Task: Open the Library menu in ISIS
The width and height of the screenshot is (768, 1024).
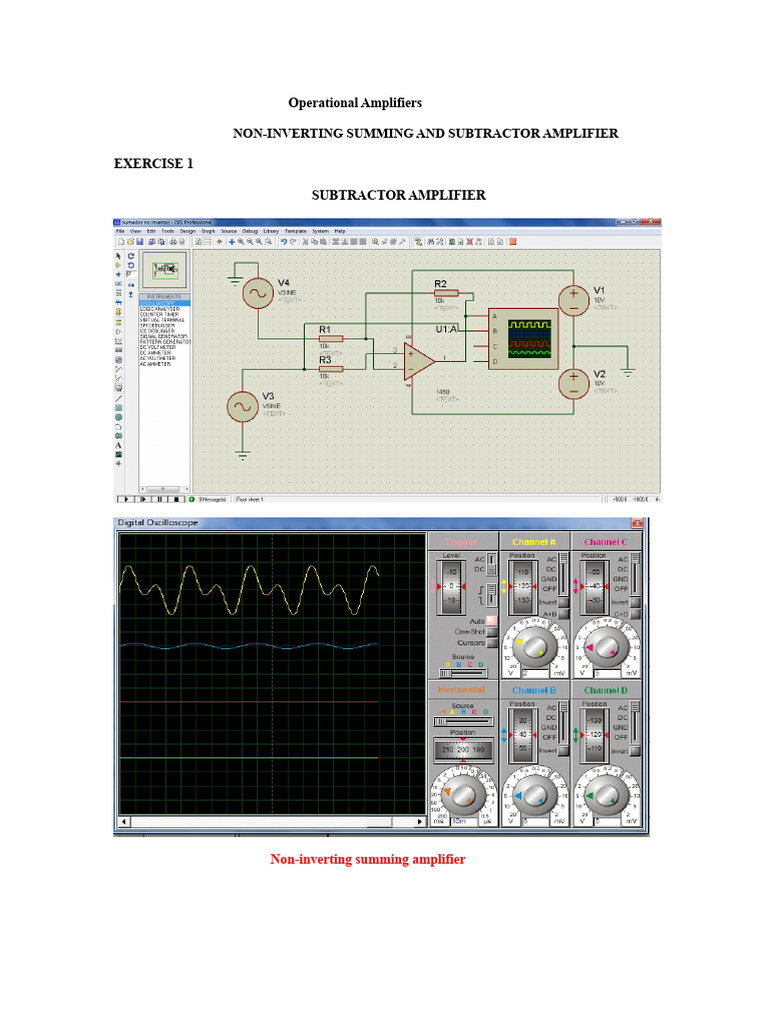Action: [271, 231]
